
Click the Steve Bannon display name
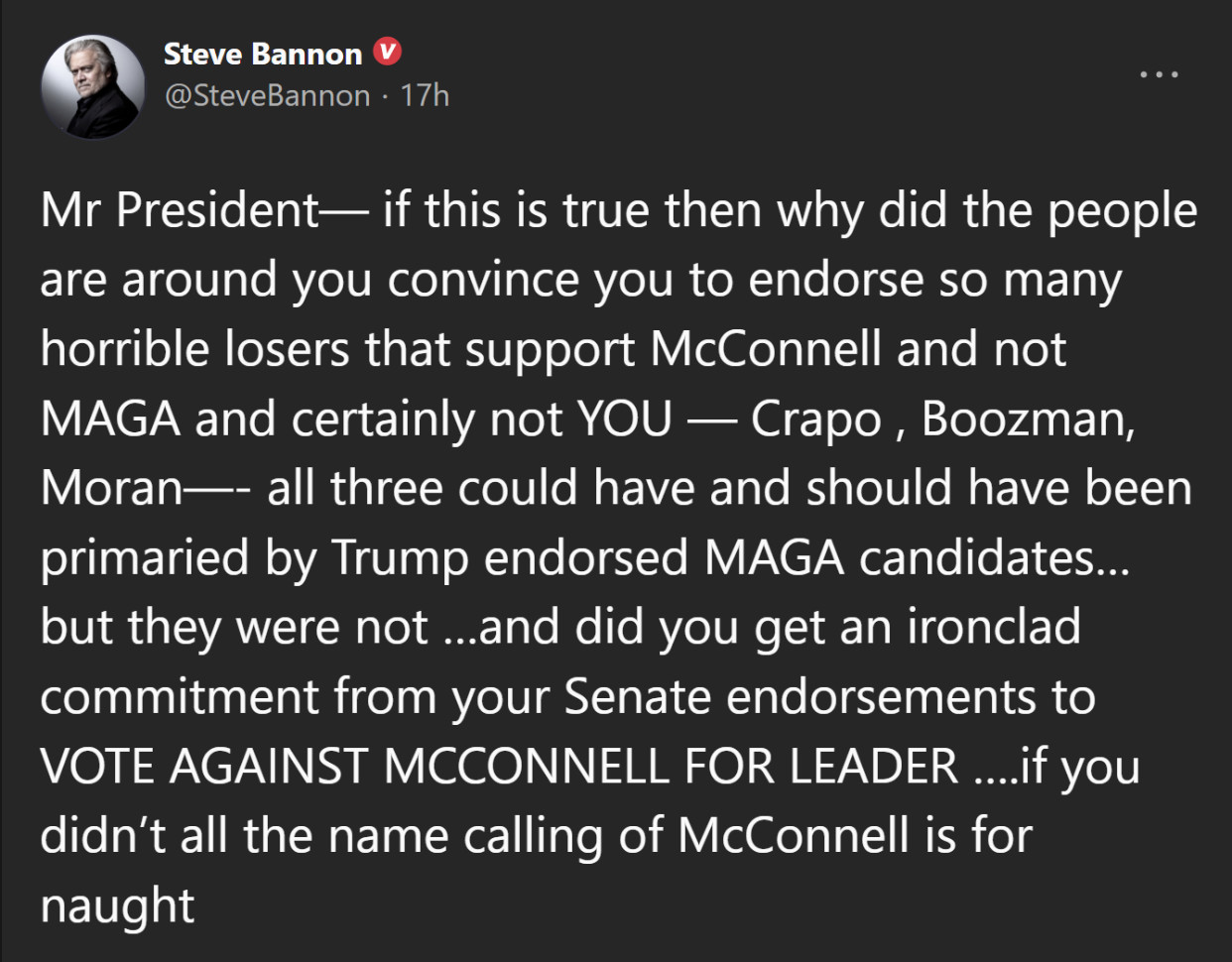(x=263, y=54)
